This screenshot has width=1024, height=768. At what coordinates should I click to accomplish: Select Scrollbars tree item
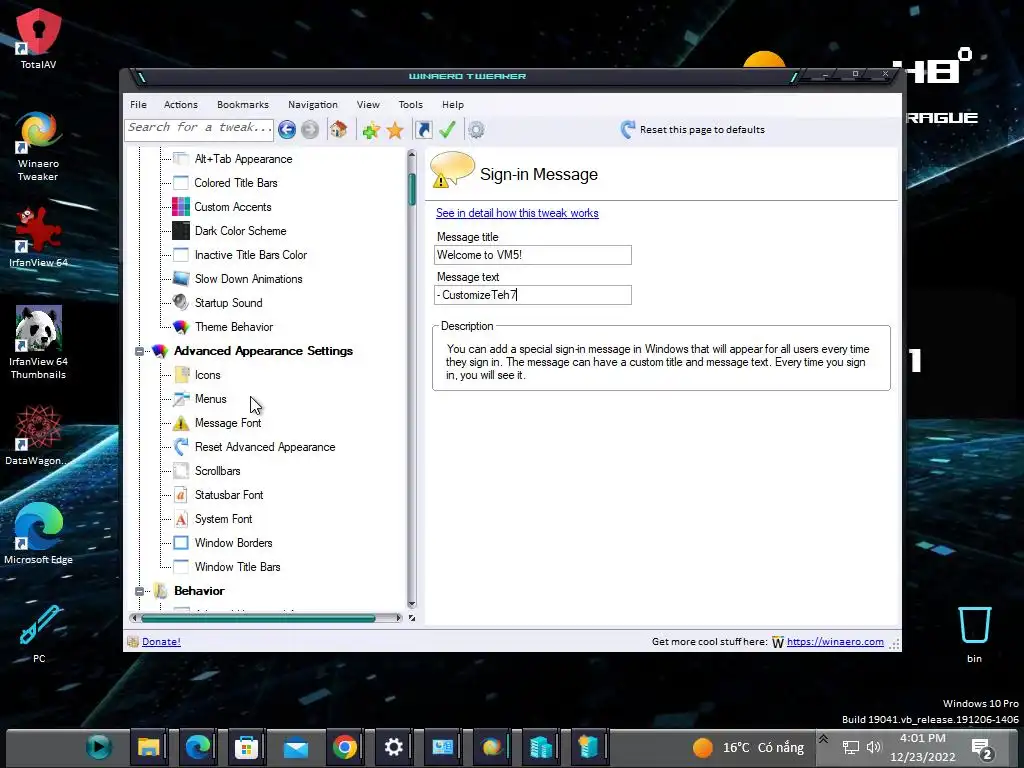(217, 471)
